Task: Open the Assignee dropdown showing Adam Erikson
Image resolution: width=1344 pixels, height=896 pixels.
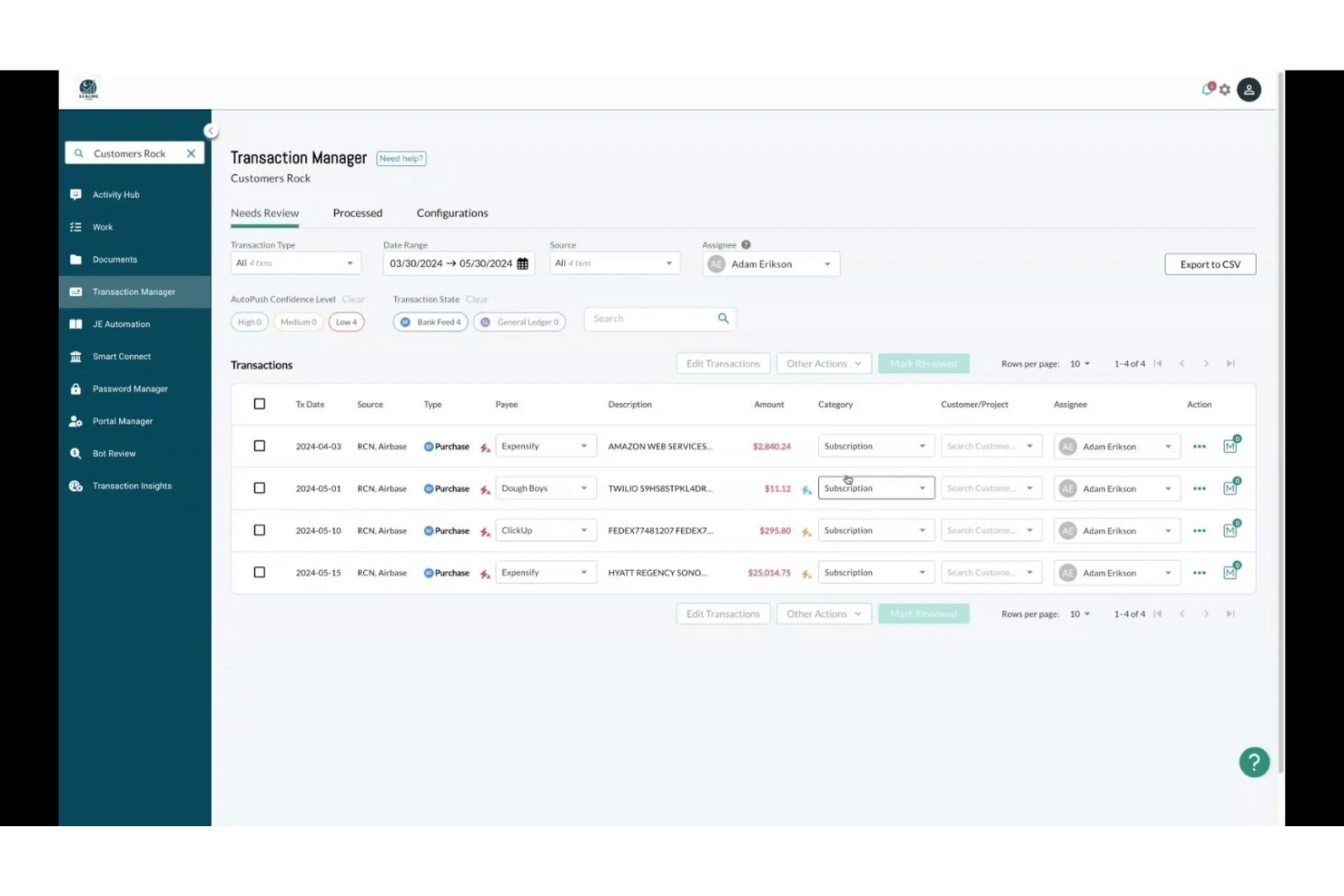Action: coord(770,263)
